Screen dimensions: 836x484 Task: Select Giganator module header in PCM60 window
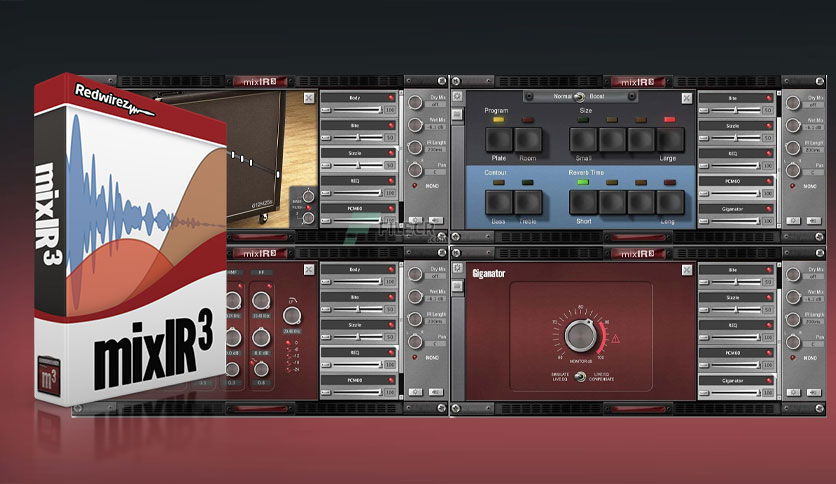736,208
